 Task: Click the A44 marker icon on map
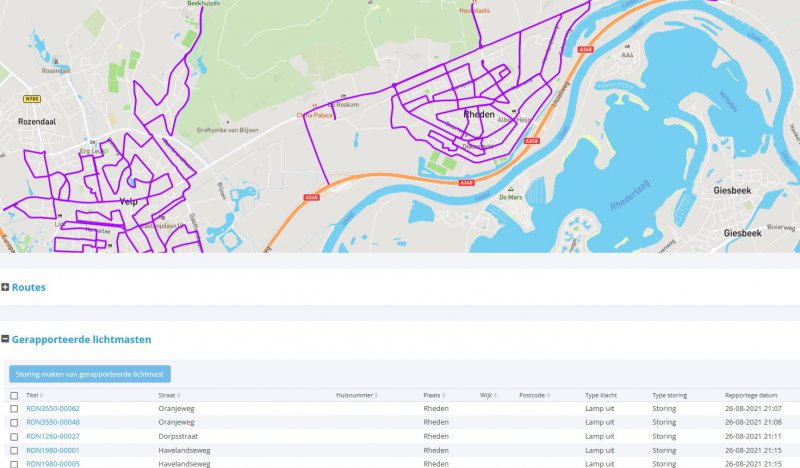627,47
